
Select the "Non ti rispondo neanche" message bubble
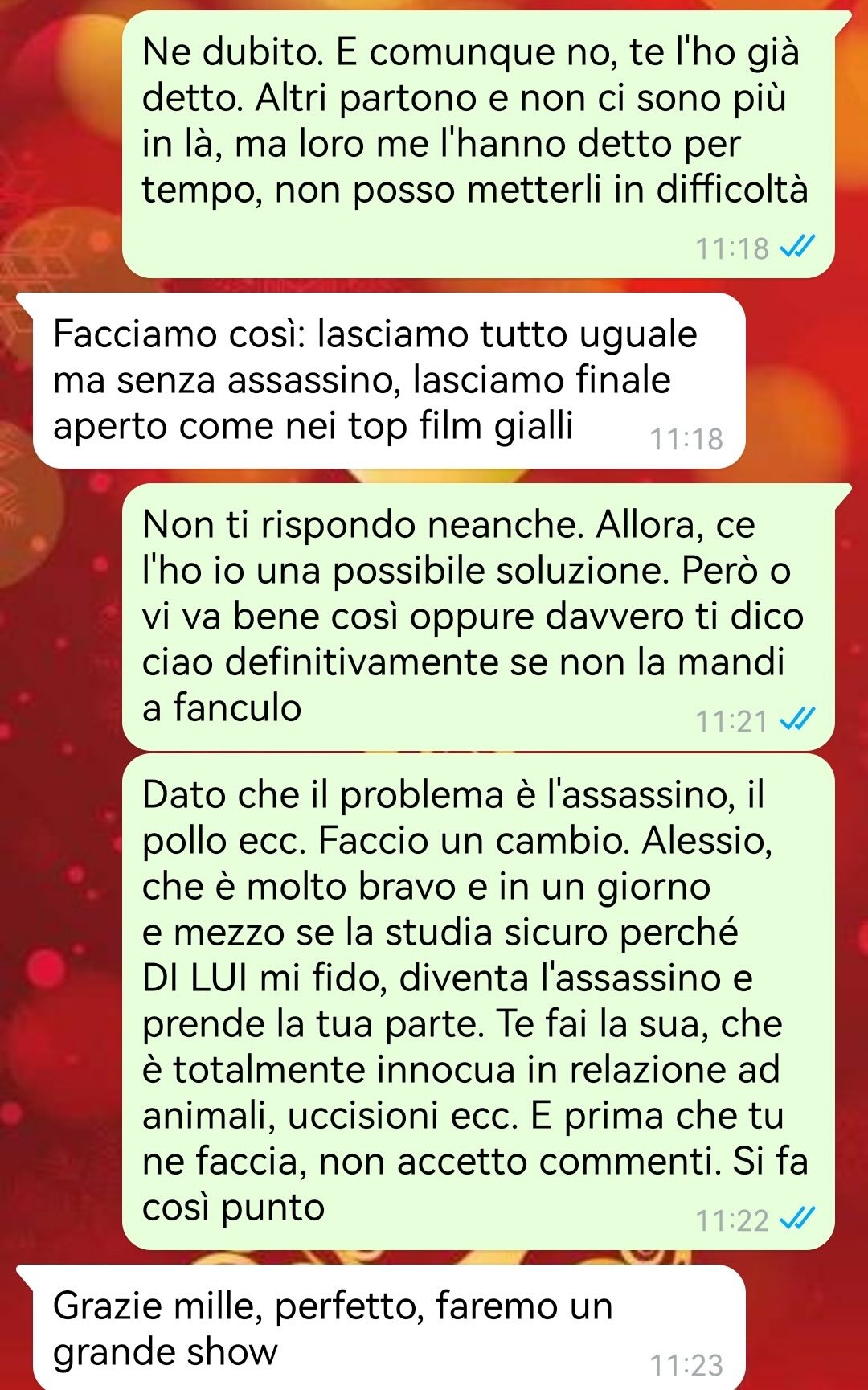pyautogui.click(x=478, y=617)
